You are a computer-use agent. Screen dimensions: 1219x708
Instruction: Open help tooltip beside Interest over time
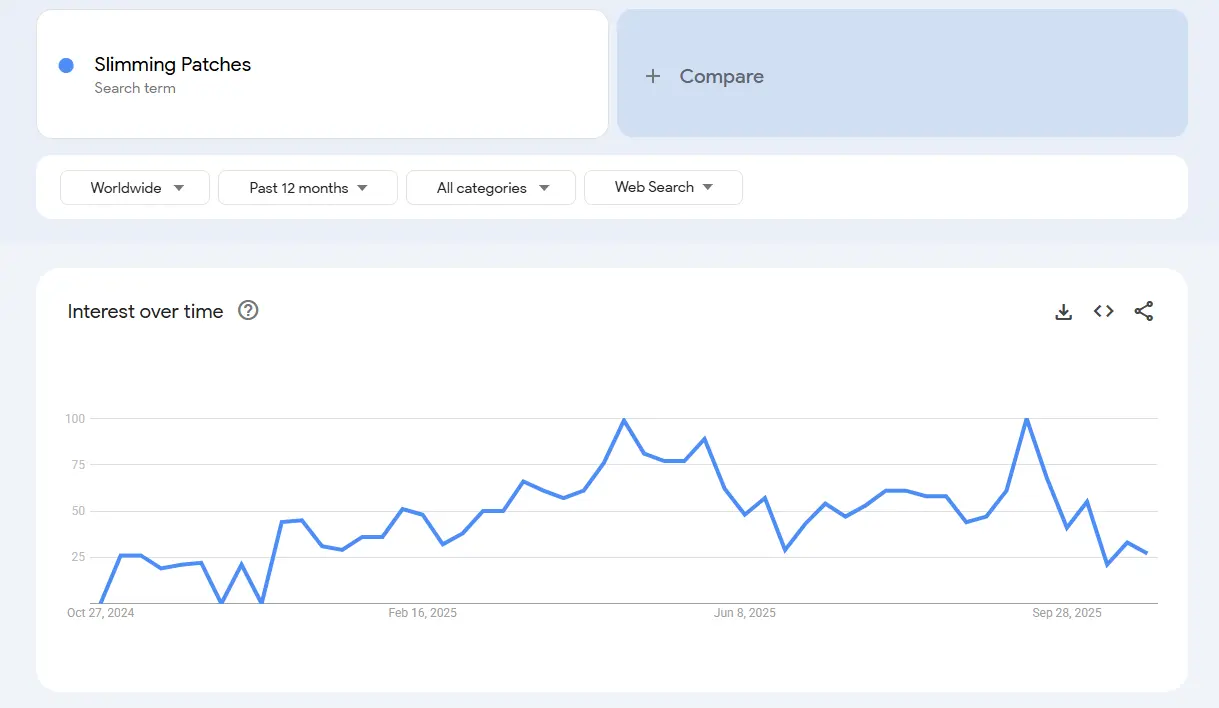248,311
